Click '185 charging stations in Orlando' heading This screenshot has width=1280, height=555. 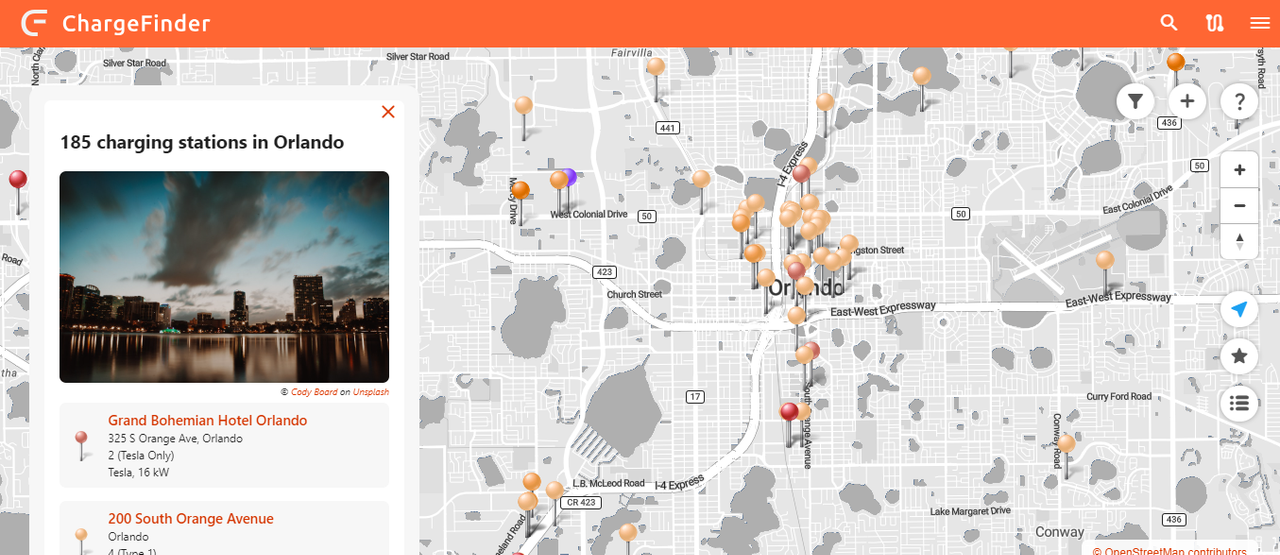click(202, 142)
